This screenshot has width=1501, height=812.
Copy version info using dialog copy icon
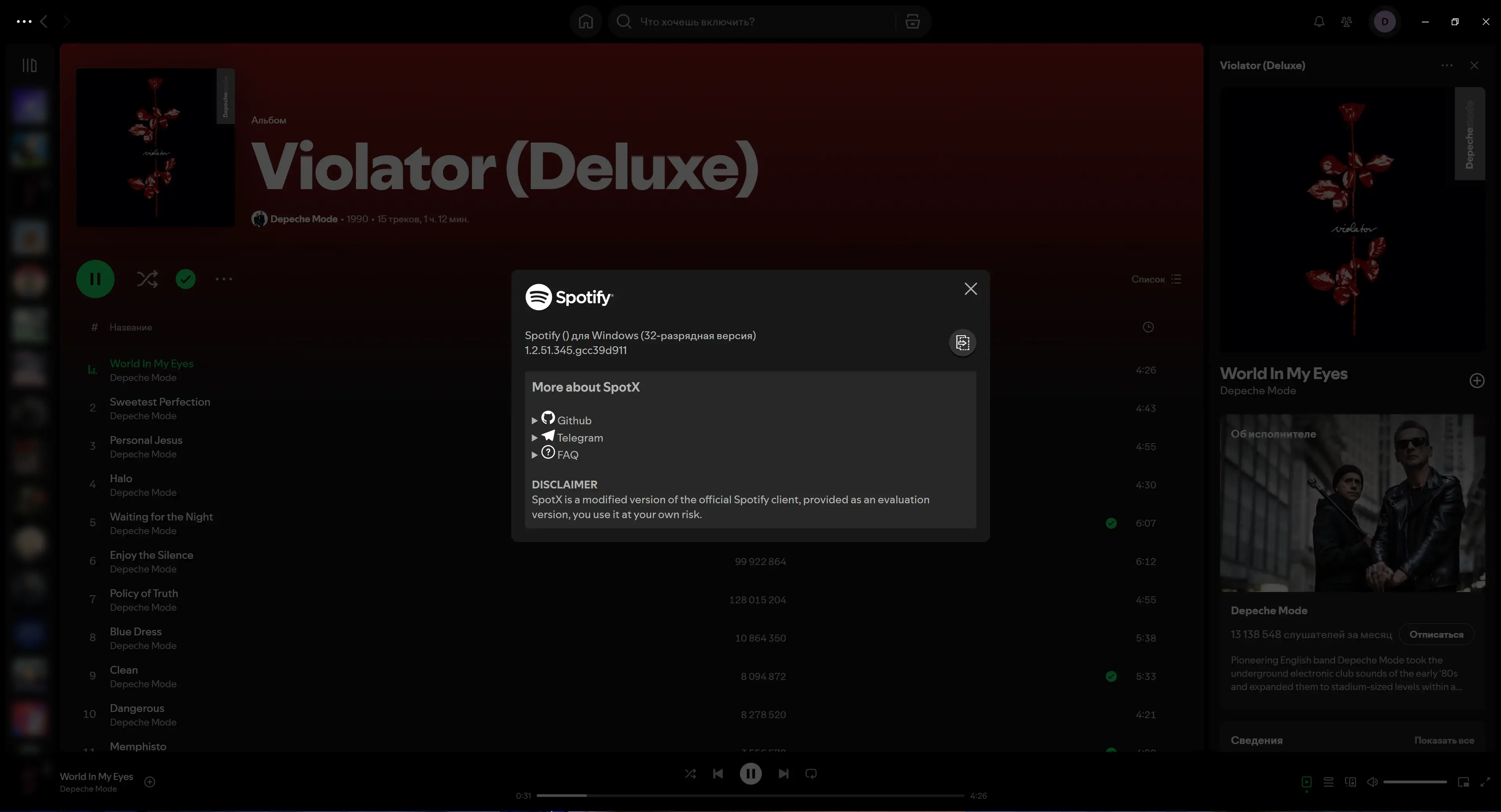point(962,343)
